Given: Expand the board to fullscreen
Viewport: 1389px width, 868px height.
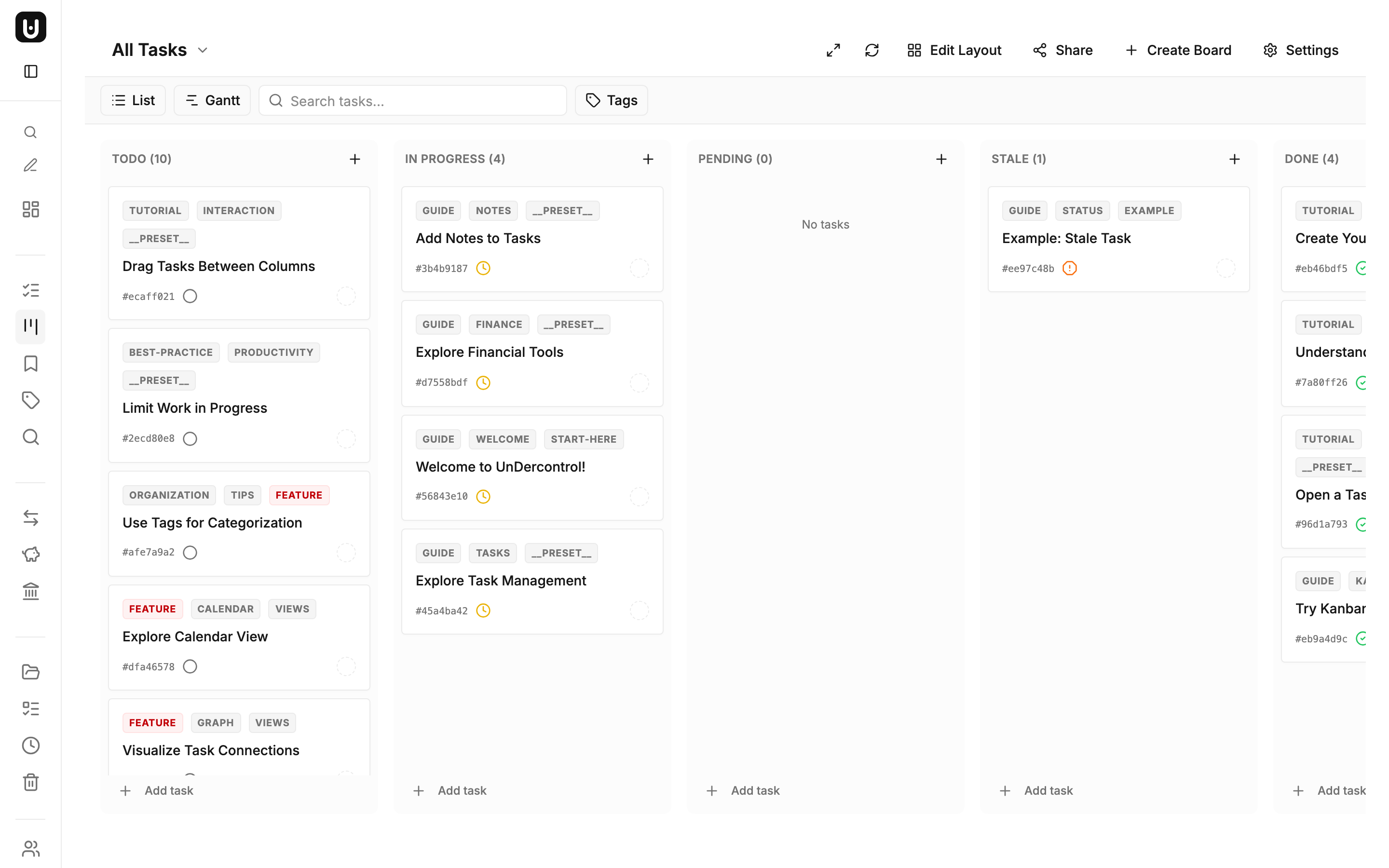Looking at the screenshot, I should tap(833, 50).
